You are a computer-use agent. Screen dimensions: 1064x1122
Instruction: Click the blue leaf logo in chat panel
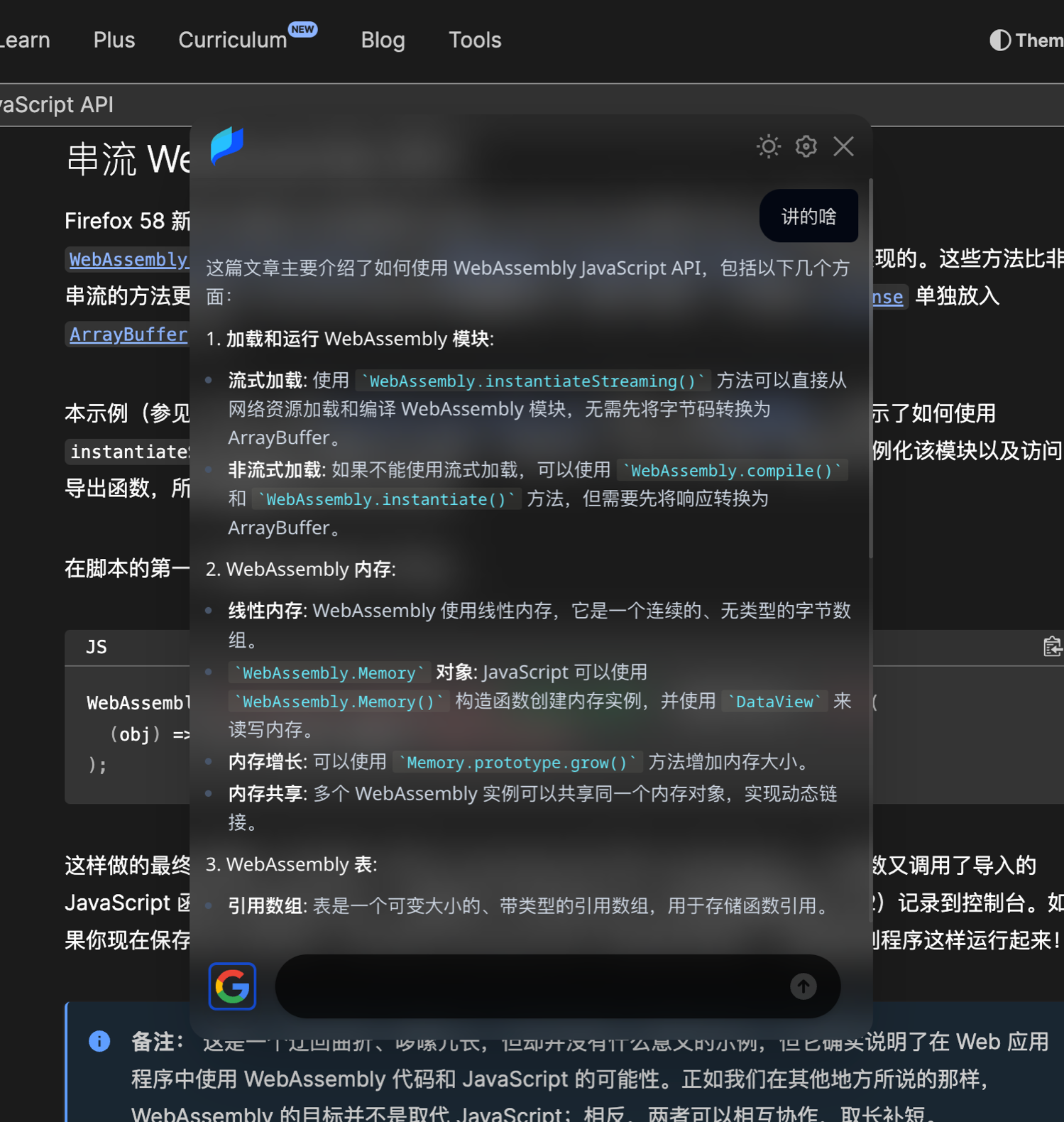[x=227, y=146]
